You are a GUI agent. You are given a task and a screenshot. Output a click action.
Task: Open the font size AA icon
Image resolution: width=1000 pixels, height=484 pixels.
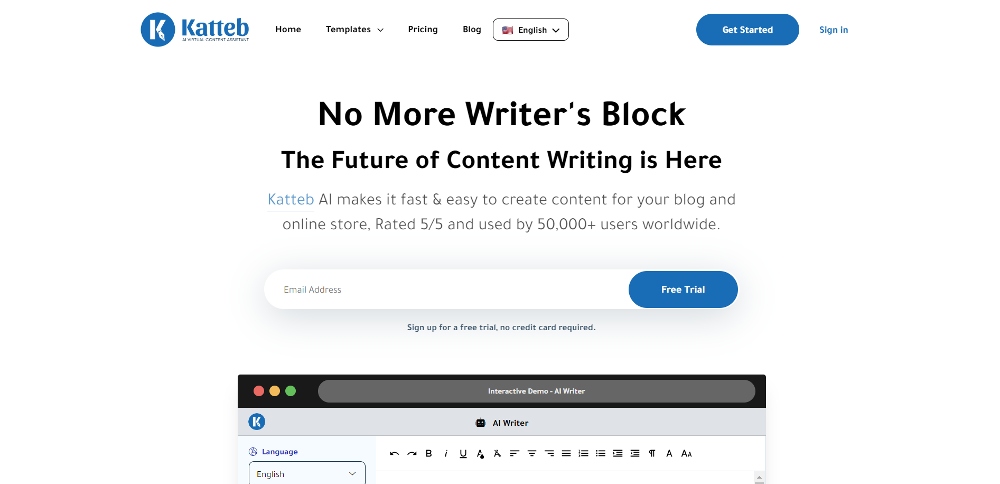687,453
